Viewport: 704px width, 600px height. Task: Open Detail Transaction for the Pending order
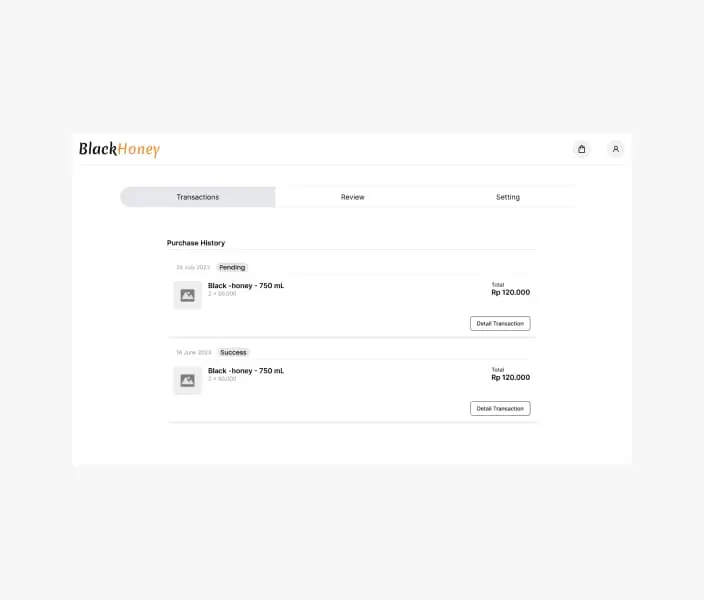pos(500,323)
